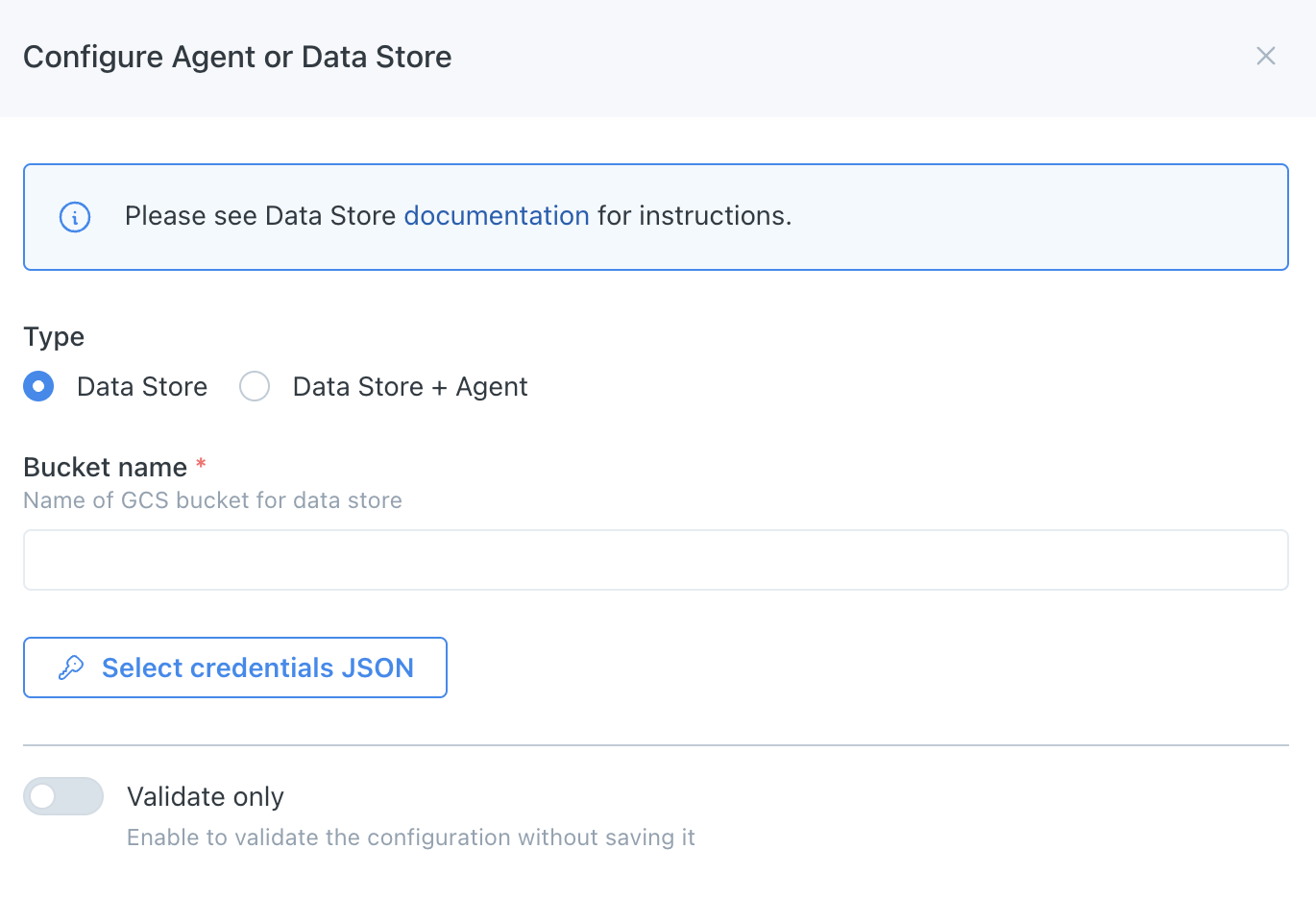Click 'Name of GCS bucket for data store' hint

click(x=212, y=500)
